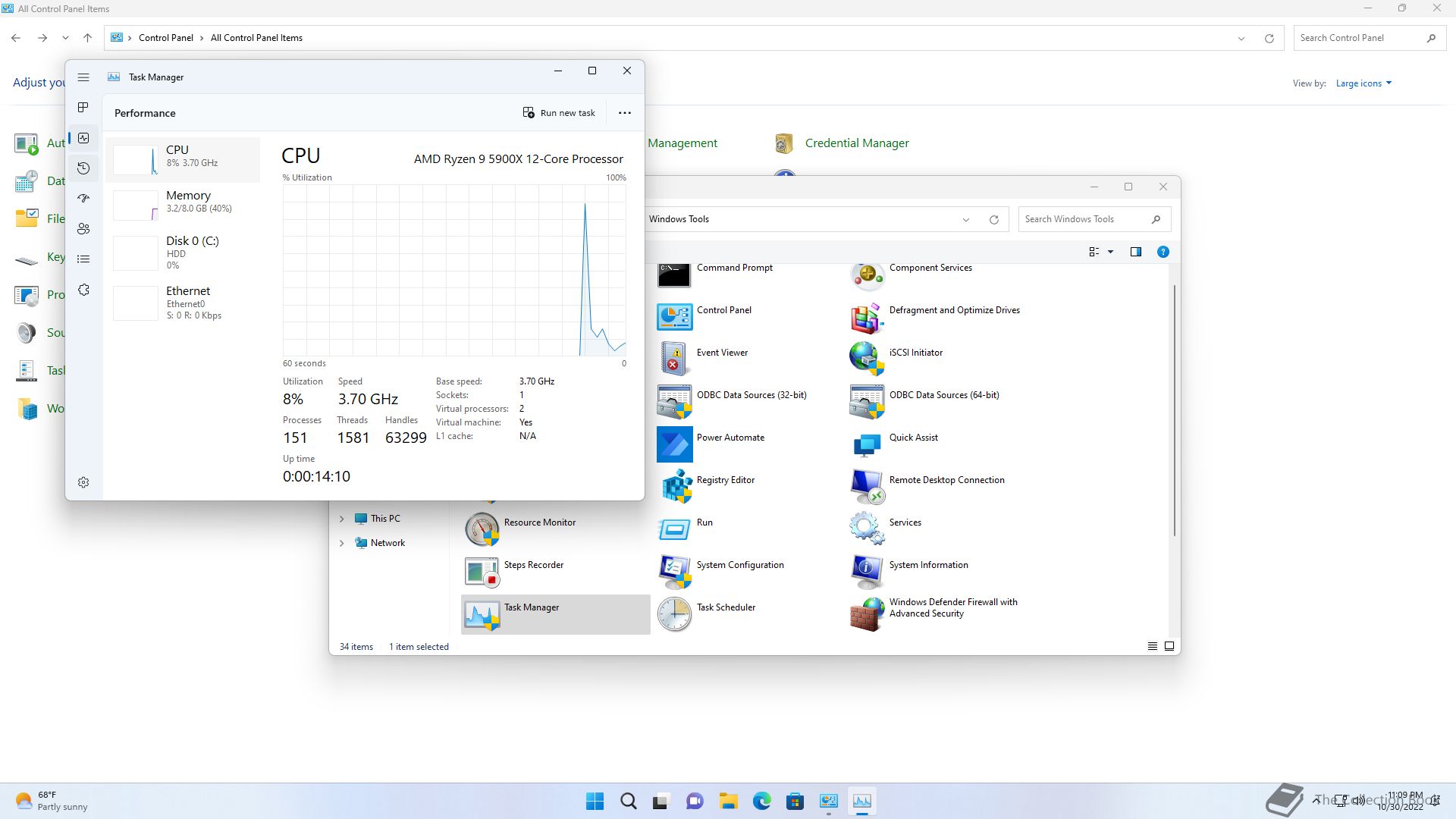Open Services tool in Windows Tools

(886, 529)
